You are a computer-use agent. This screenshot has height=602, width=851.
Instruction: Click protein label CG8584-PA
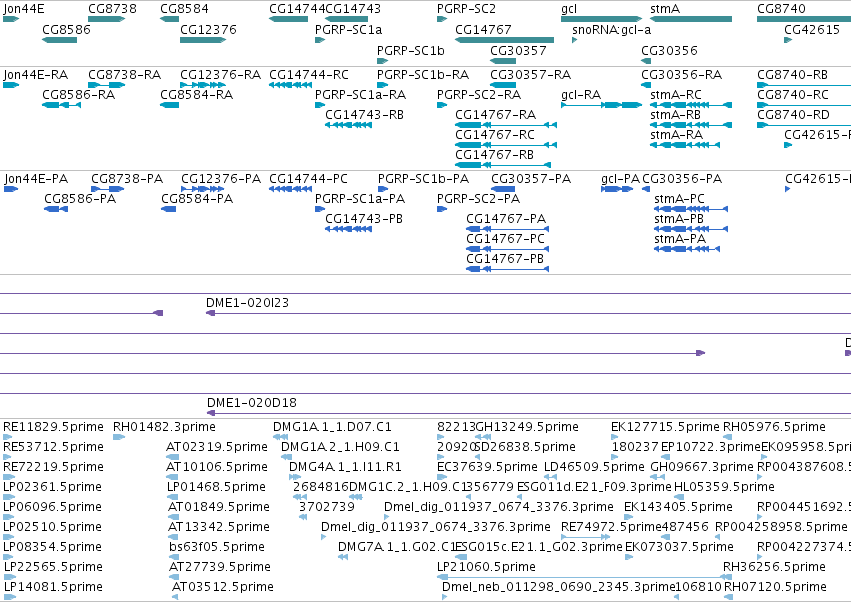click(197, 199)
